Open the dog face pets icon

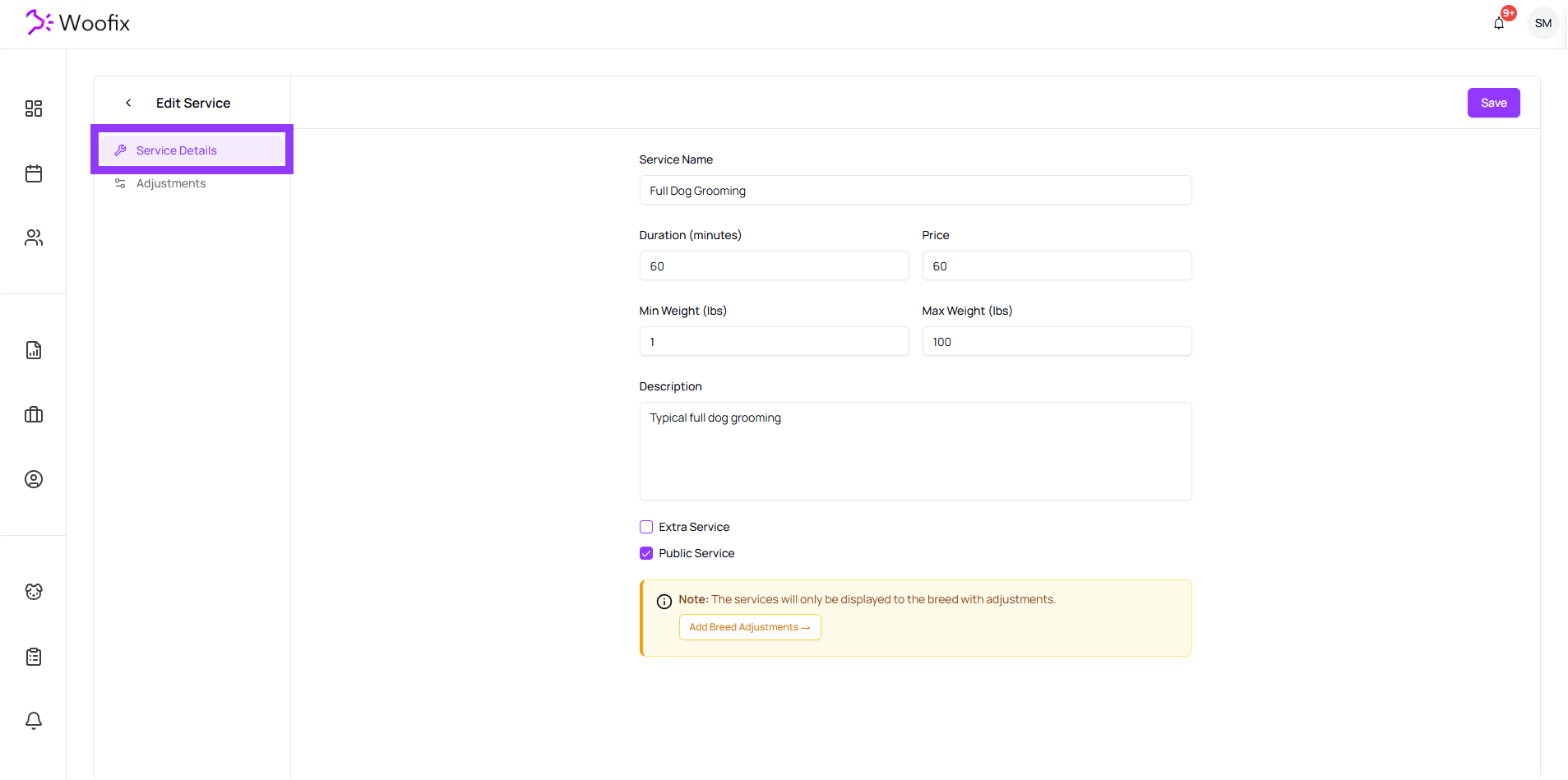click(x=34, y=592)
